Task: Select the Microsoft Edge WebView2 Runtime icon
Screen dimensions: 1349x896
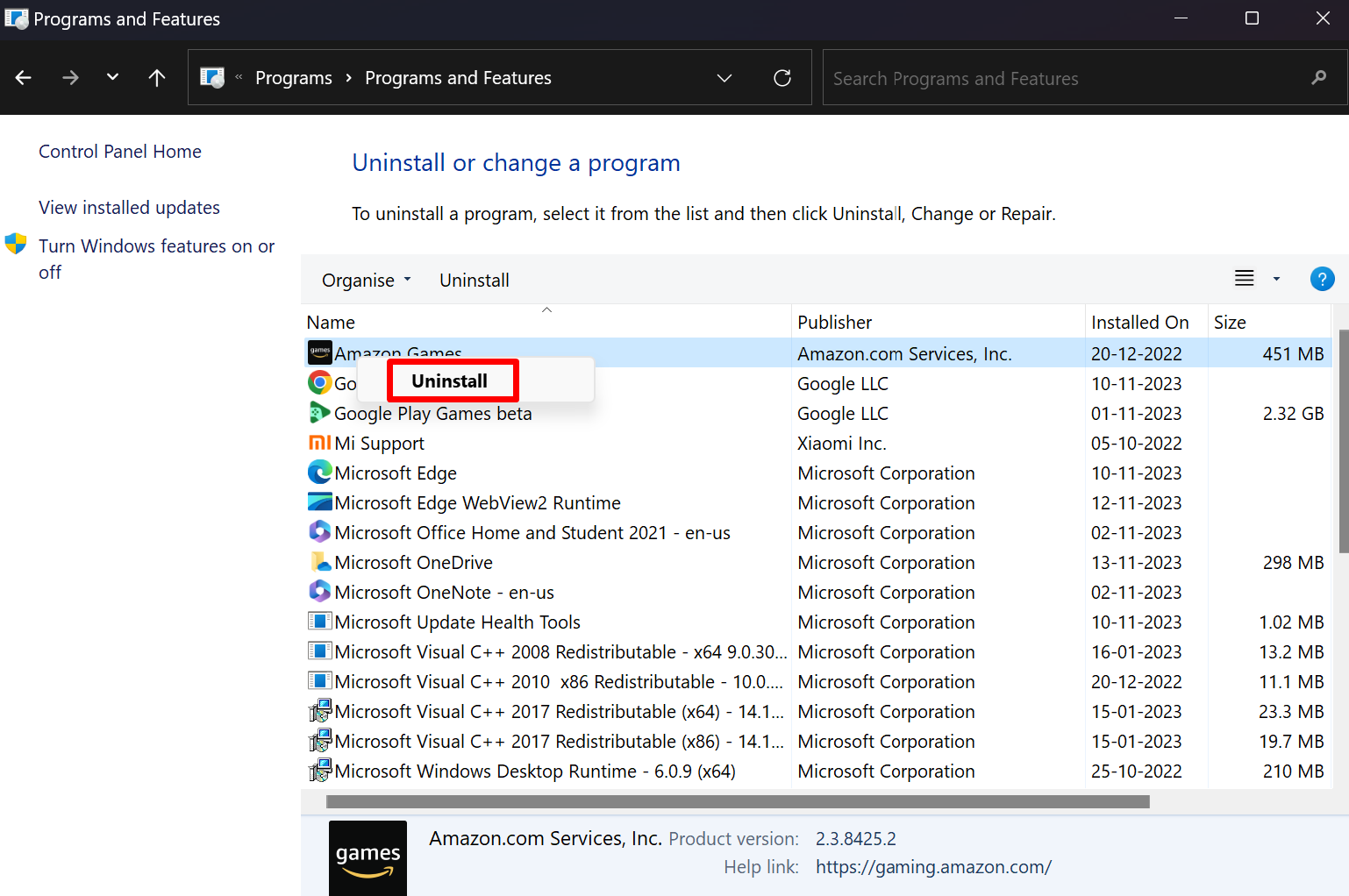Action: click(320, 501)
